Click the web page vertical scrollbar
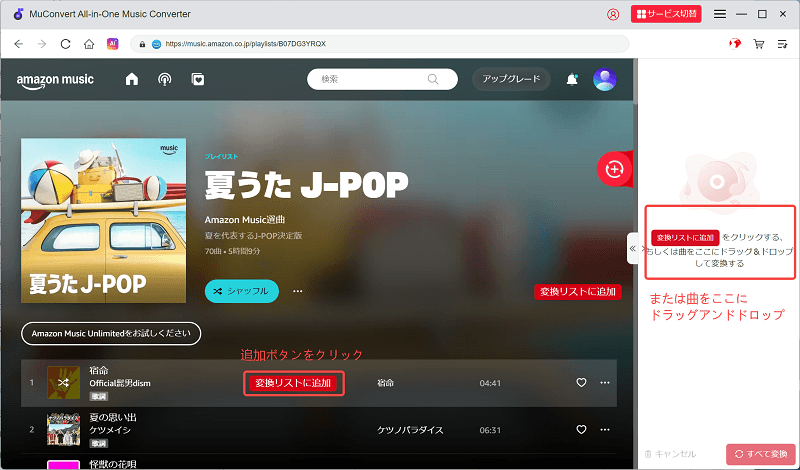Viewport: 800px width, 470px height. click(635, 82)
